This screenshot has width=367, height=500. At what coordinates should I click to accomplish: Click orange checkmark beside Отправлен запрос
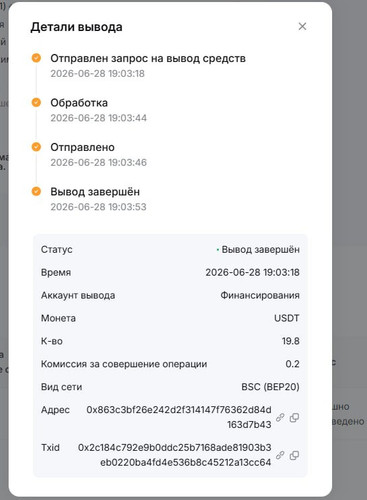[x=36, y=58]
